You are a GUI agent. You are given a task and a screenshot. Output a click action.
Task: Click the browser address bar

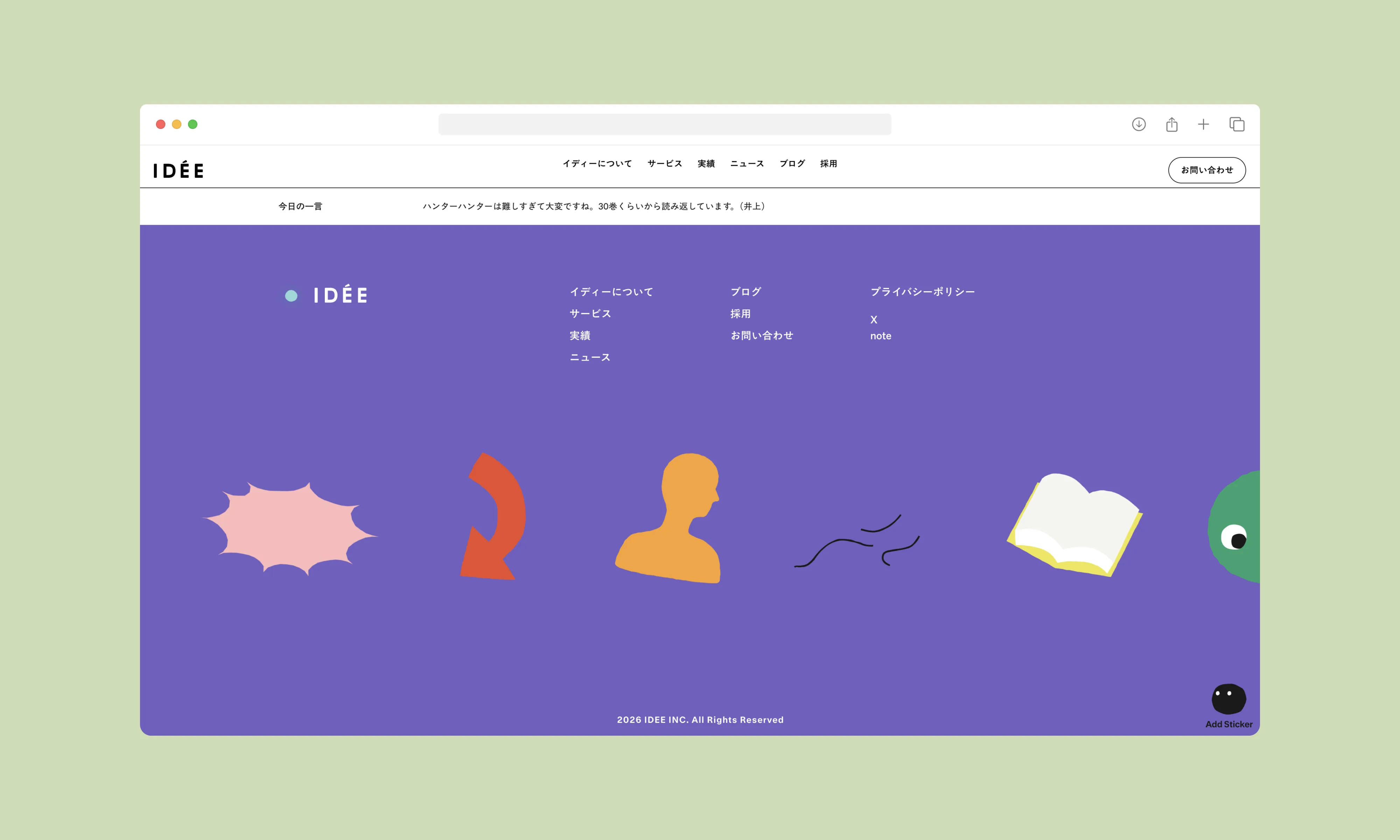click(x=664, y=124)
